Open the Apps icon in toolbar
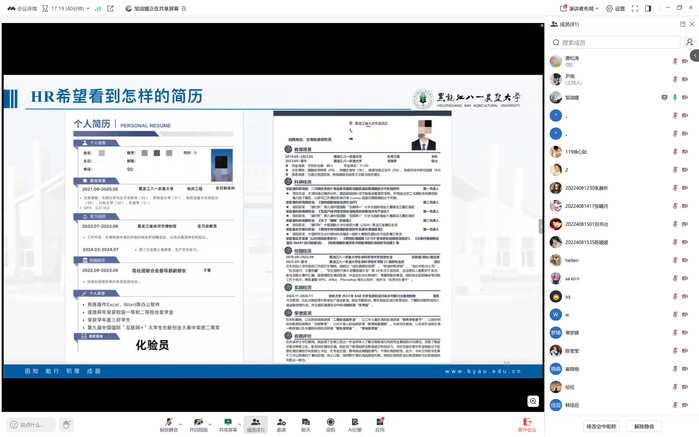Image resolution: width=699 pixels, height=437 pixels. [380, 422]
